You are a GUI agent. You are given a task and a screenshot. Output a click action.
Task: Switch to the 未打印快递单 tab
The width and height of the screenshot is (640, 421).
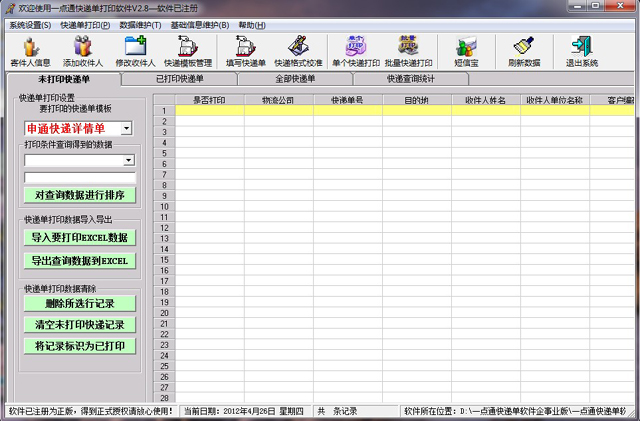64,79
